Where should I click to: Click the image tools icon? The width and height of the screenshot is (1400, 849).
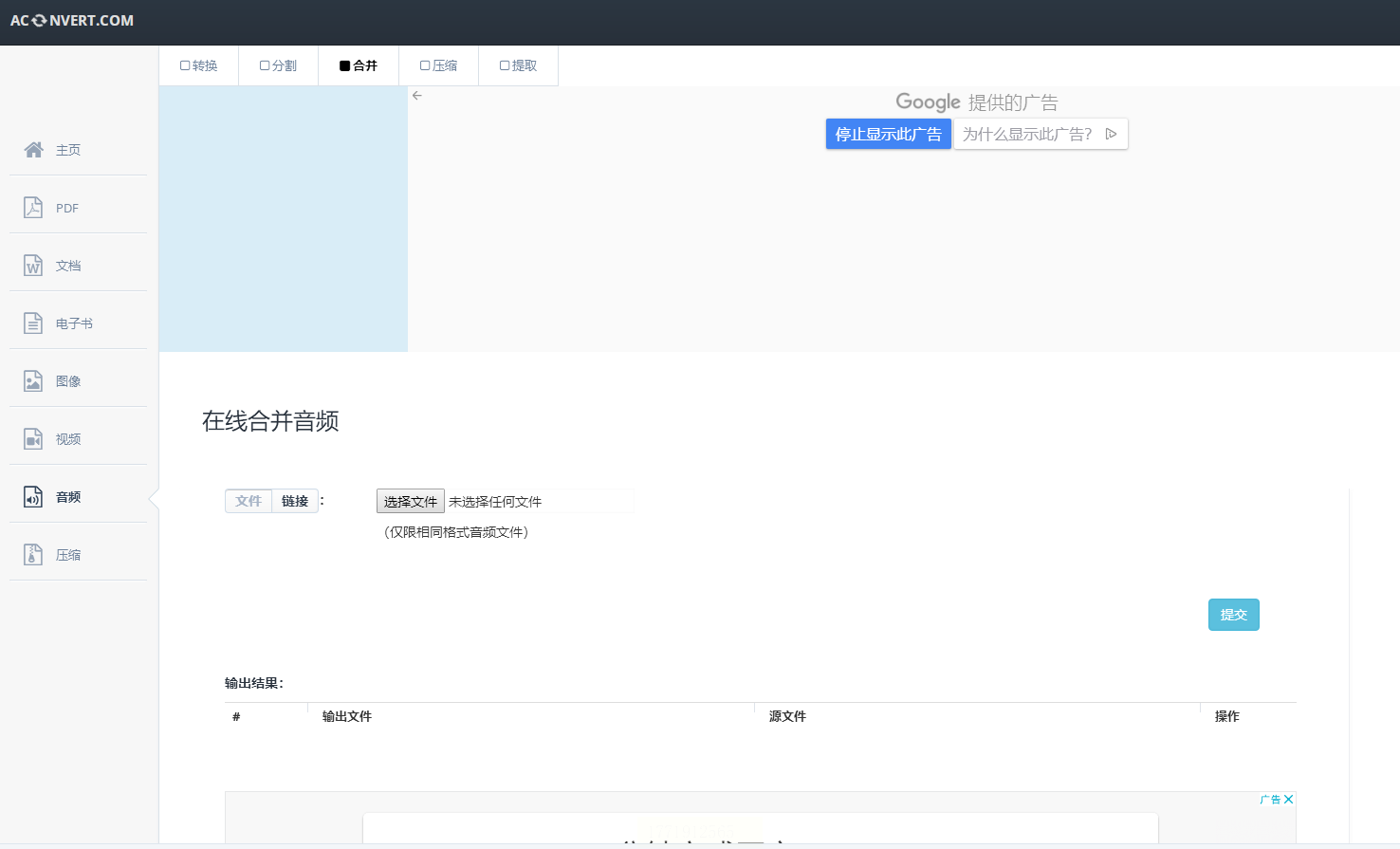tap(33, 381)
